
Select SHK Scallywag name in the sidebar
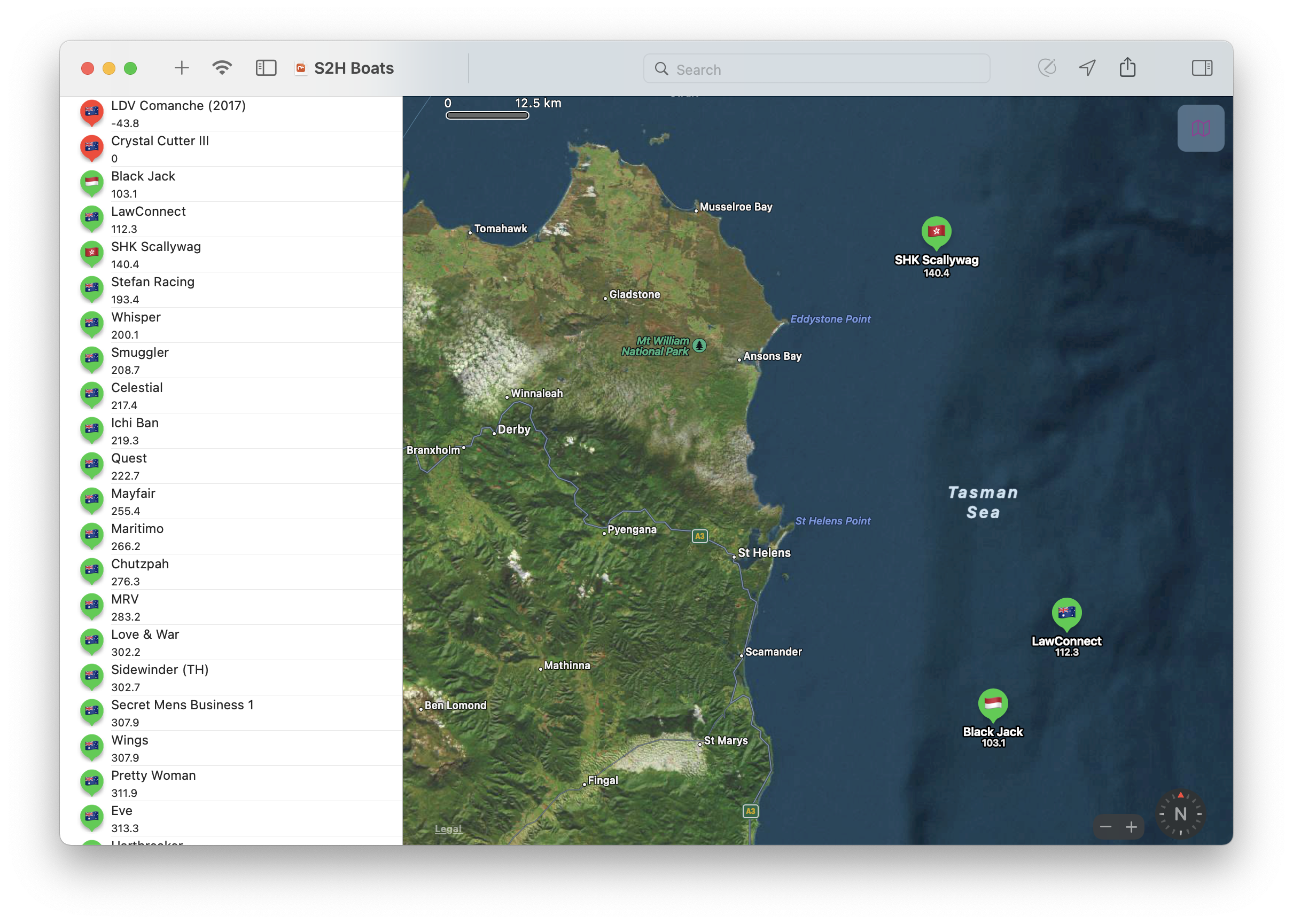coord(156,247)
